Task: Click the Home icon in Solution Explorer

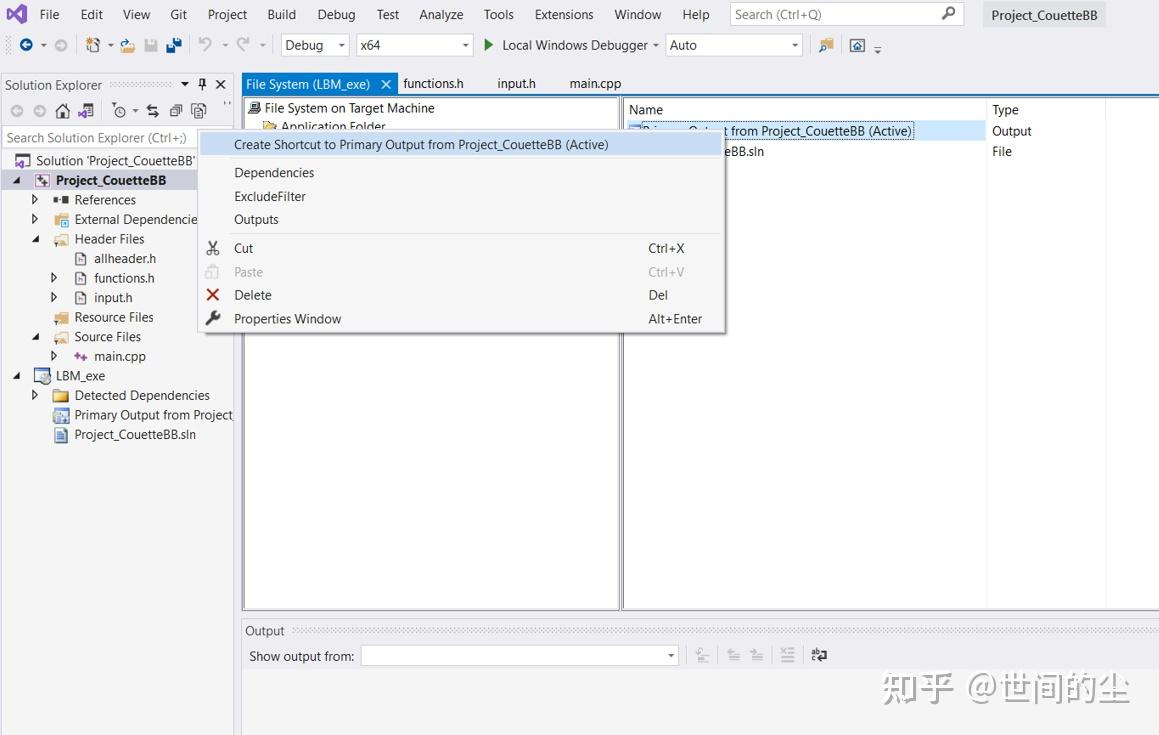Action: point(64,111)
